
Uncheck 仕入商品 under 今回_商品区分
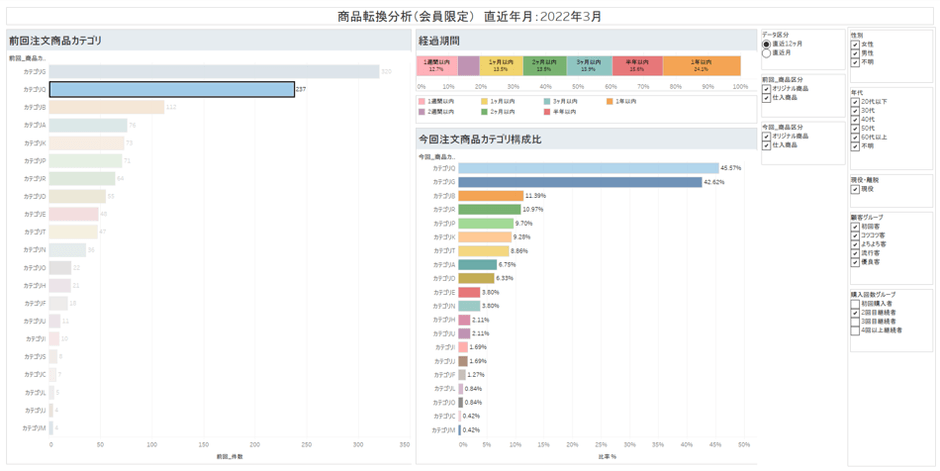[x=766, y=145]
